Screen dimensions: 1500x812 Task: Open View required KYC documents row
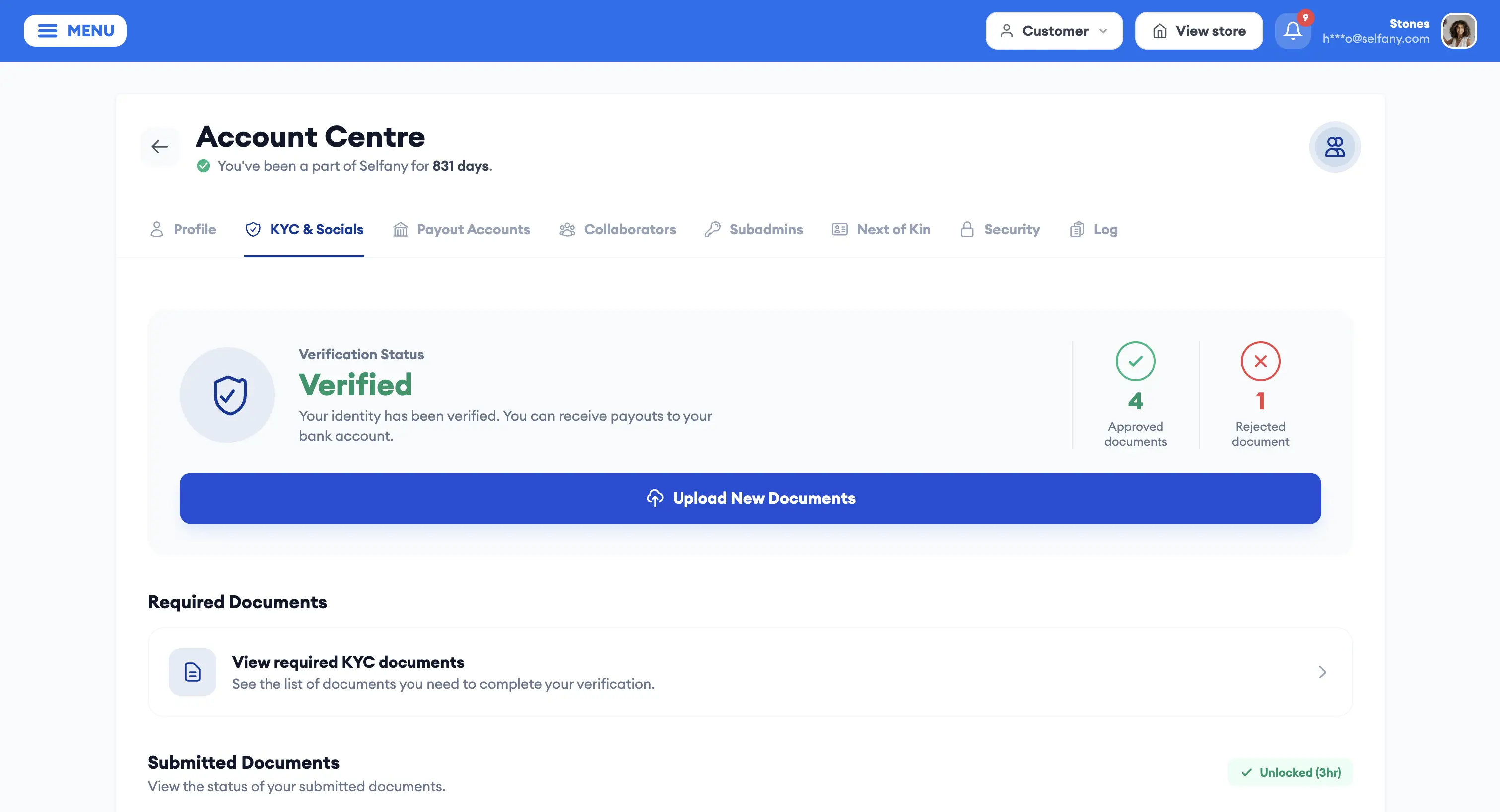point(750,672)
